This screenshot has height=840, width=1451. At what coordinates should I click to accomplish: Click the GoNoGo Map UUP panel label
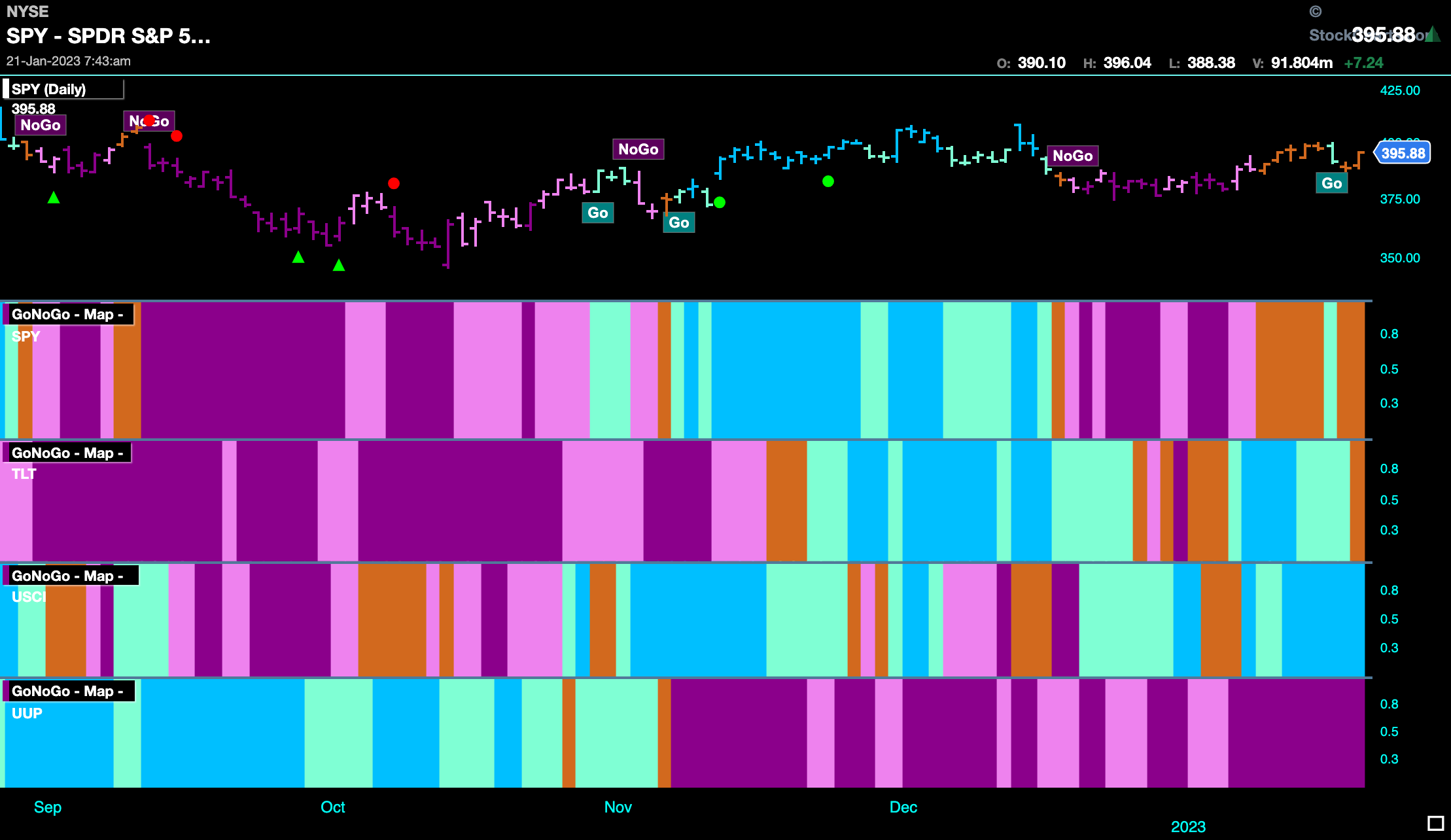[69, 691]
